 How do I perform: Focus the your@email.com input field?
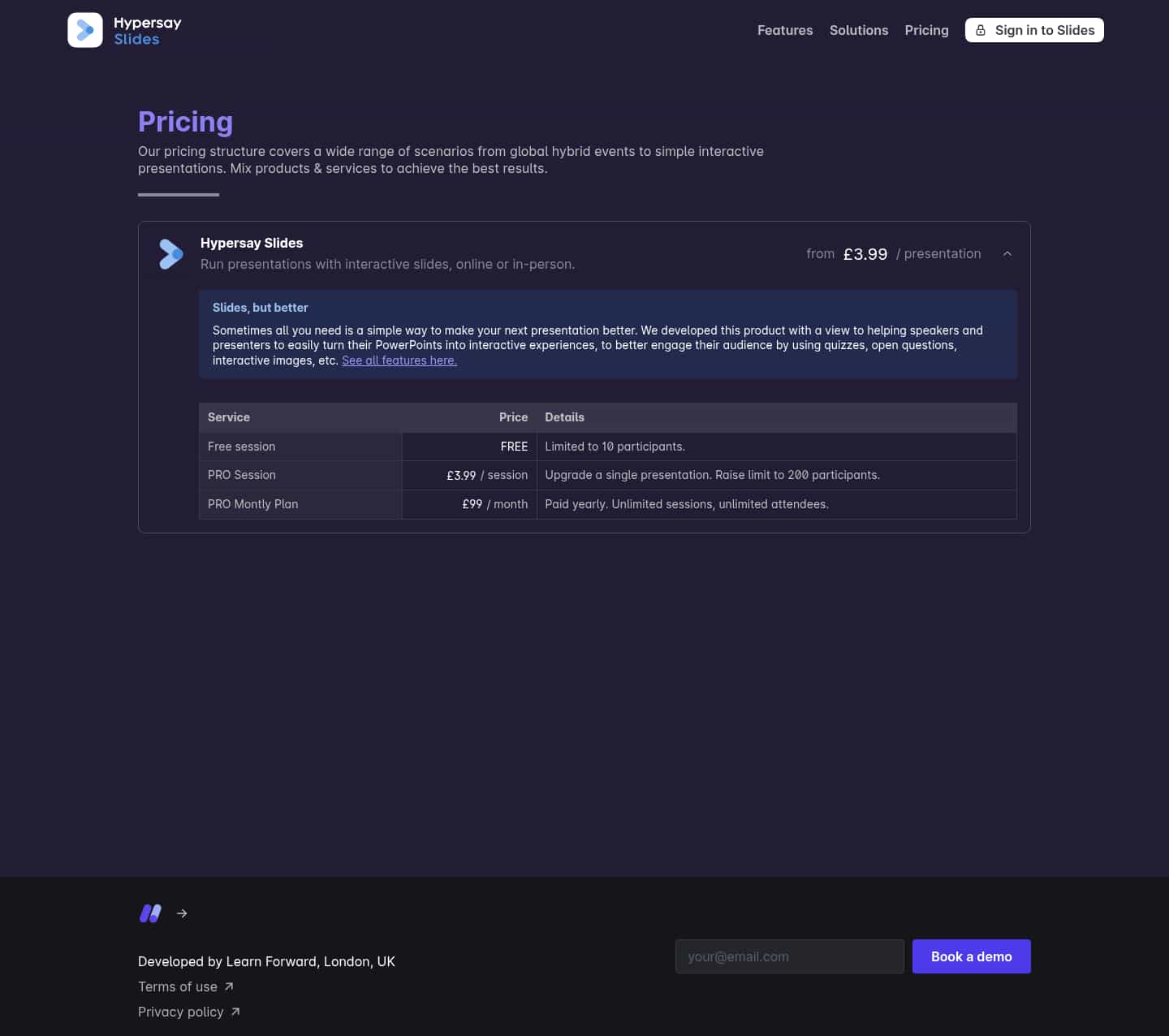(x=790, y=956)
